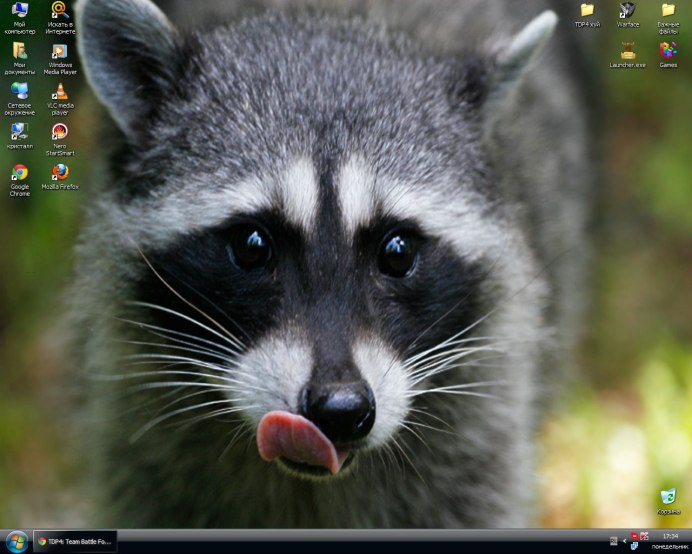Open the Мой компьютер desktop icon
Image resolution: width=692 pixels, height=554 pixels.
tap(19, 18)
